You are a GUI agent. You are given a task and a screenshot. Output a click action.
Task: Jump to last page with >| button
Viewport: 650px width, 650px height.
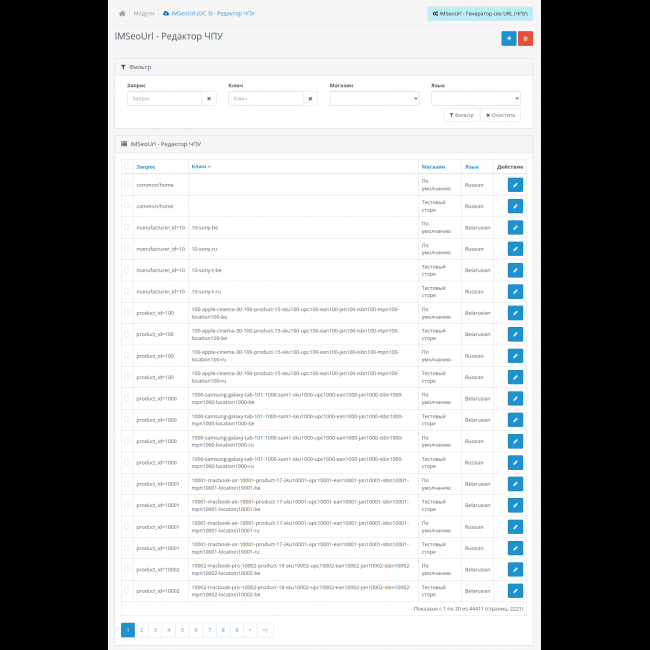pos(265,630)
